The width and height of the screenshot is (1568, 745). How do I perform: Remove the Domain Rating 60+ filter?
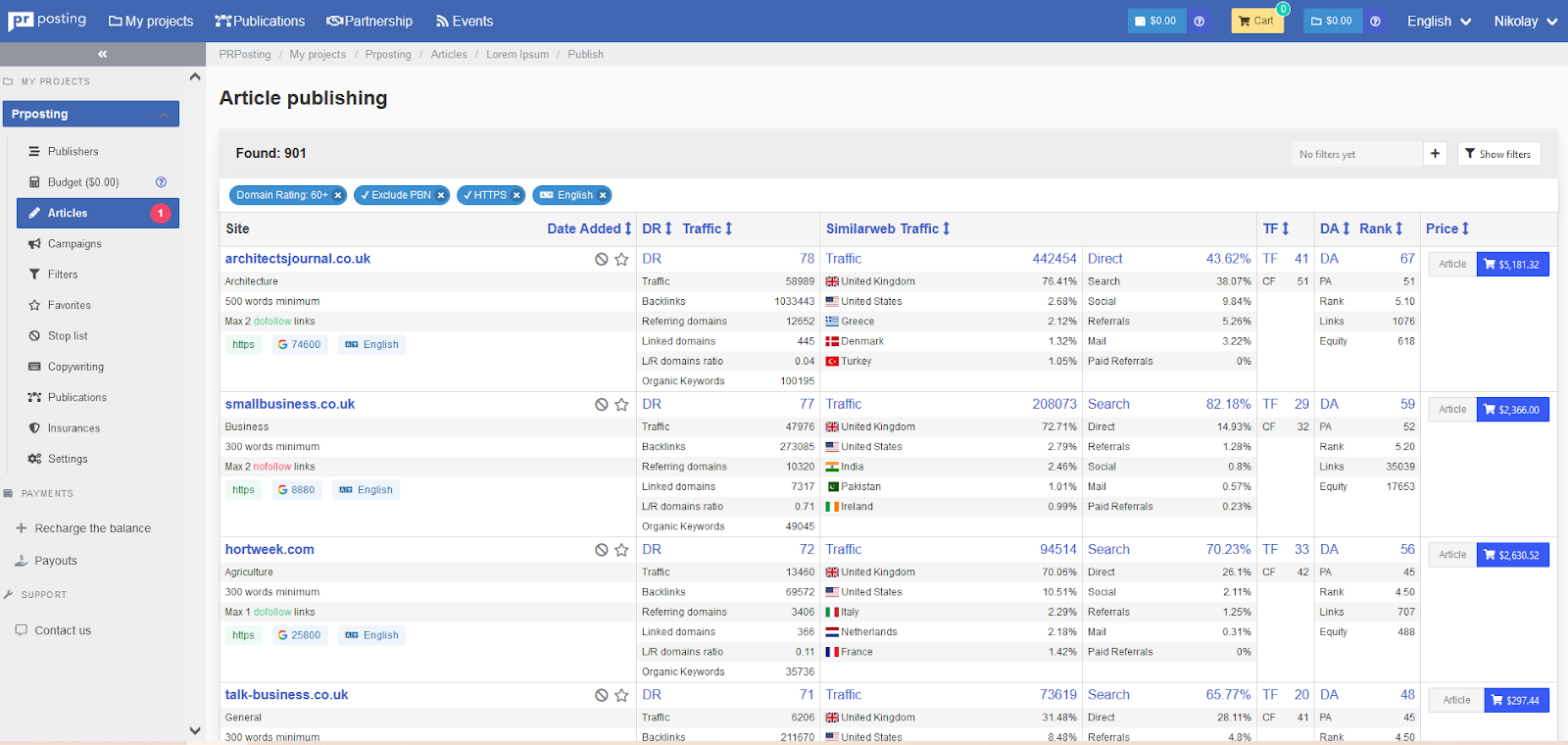pyautogui.click(x=338, y=195)
